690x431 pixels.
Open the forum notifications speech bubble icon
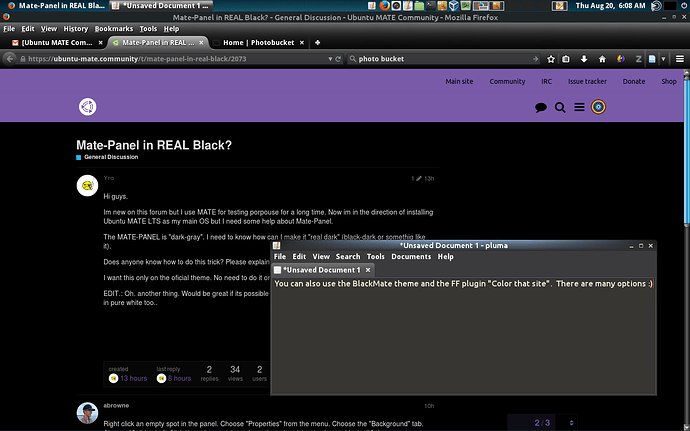[x=541, y=107]
